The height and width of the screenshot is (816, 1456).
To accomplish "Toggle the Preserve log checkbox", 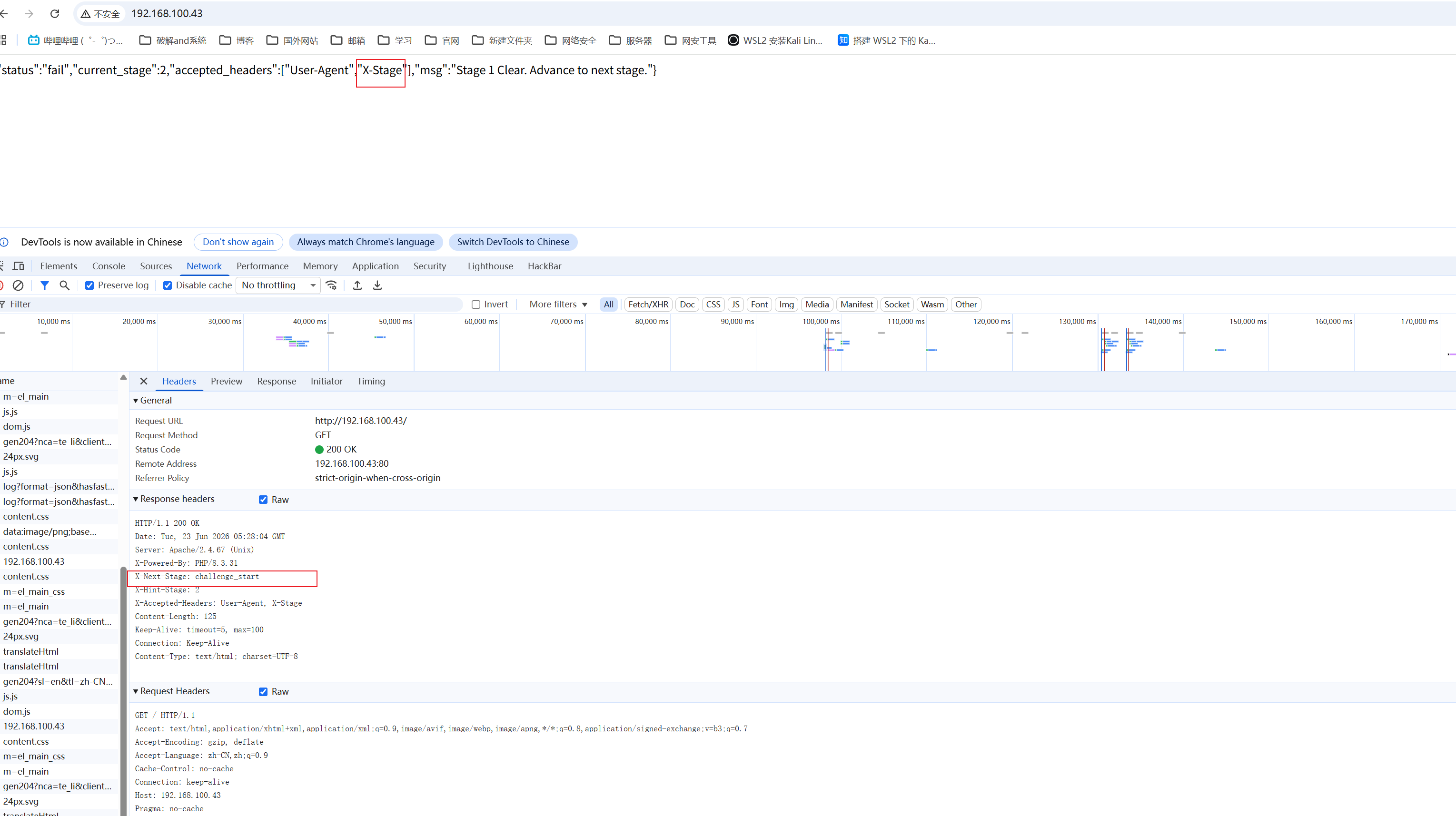I will coord(89,285).
